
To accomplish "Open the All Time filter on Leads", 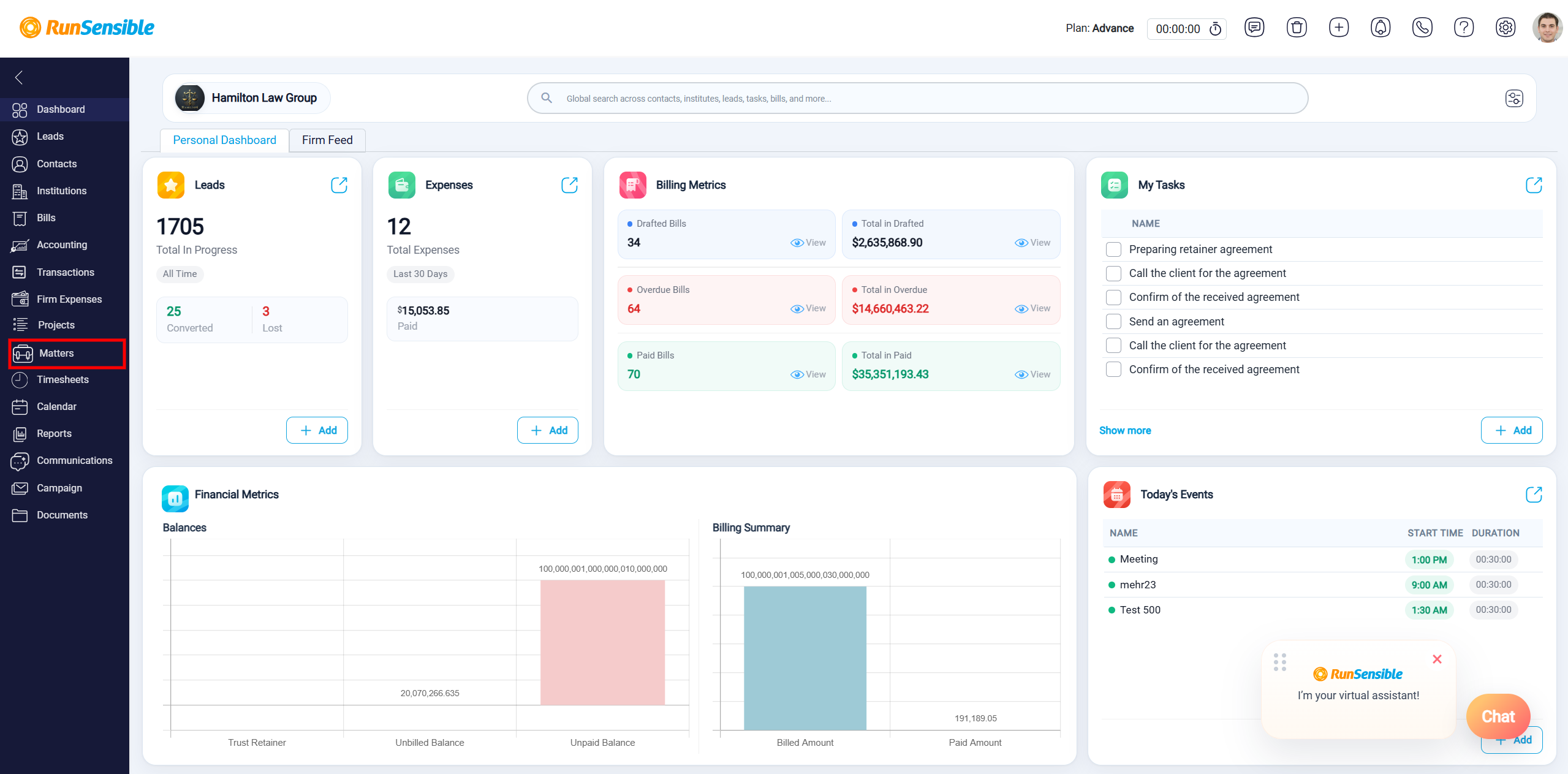I will coord(180,274).
